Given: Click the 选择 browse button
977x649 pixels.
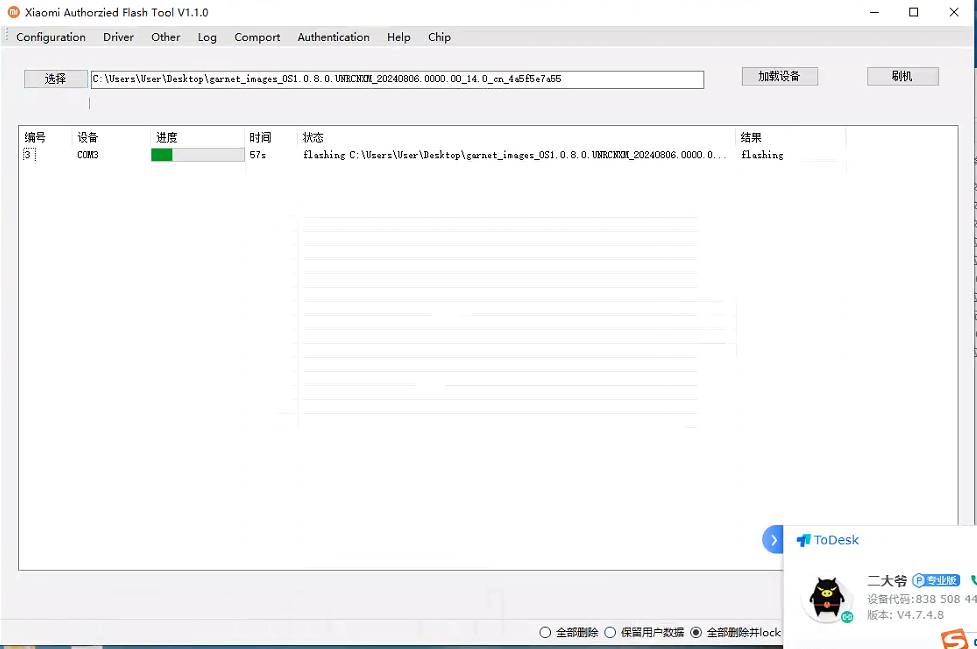Looking at the screenshot, I should [55, 79].
